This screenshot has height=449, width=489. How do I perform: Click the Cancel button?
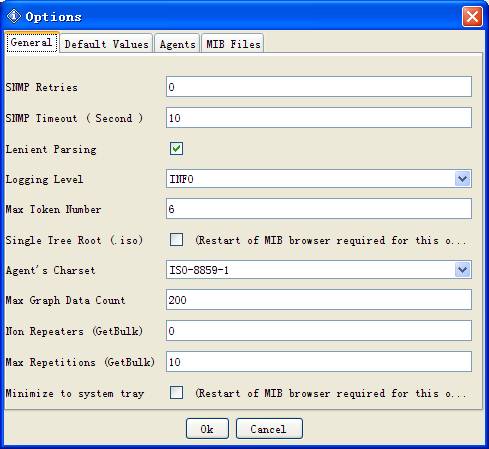pos(269,429)
